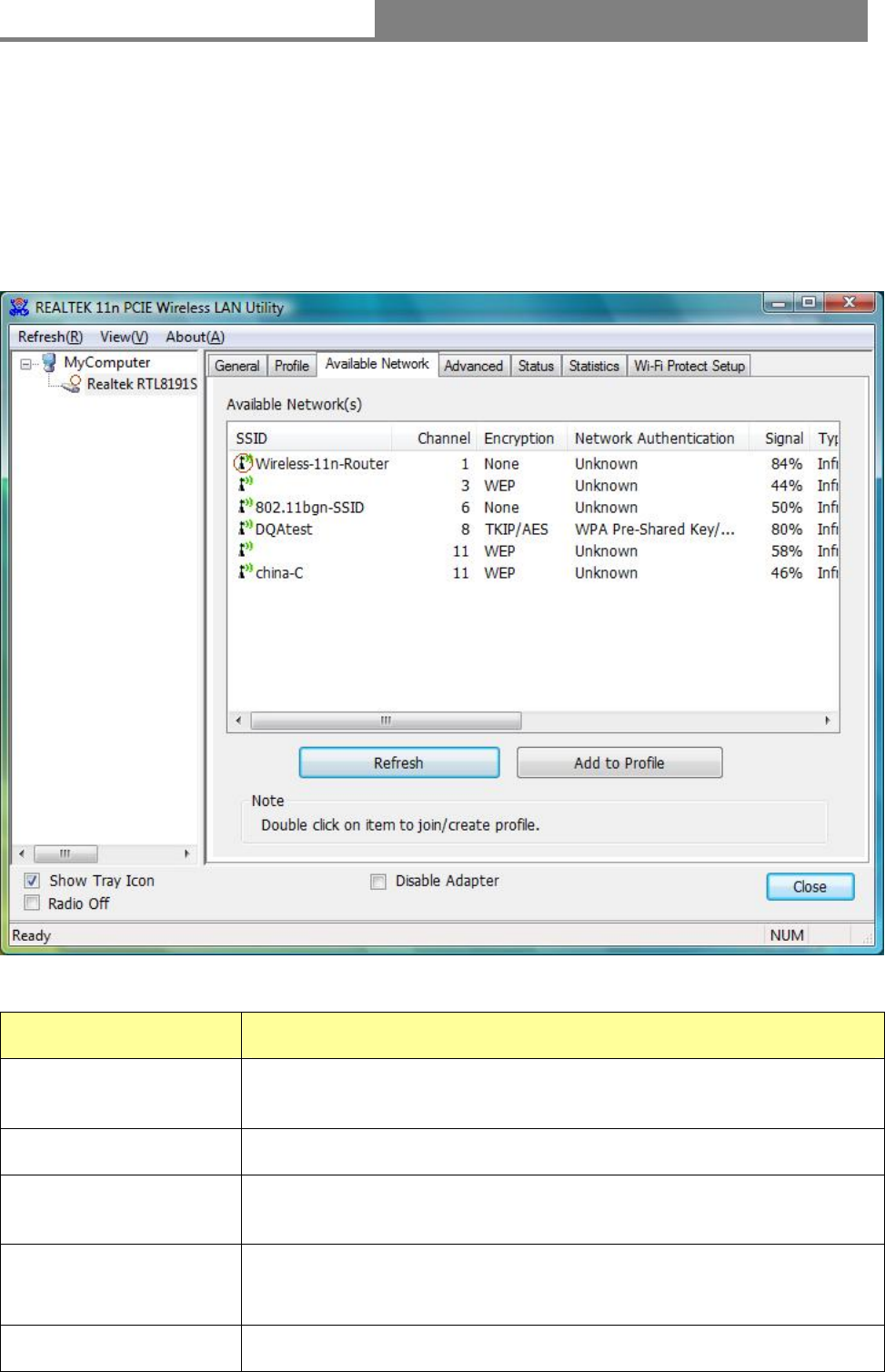Click the Realtek RTL8191S tree label

pyautogui.click(x=142, y=385)
